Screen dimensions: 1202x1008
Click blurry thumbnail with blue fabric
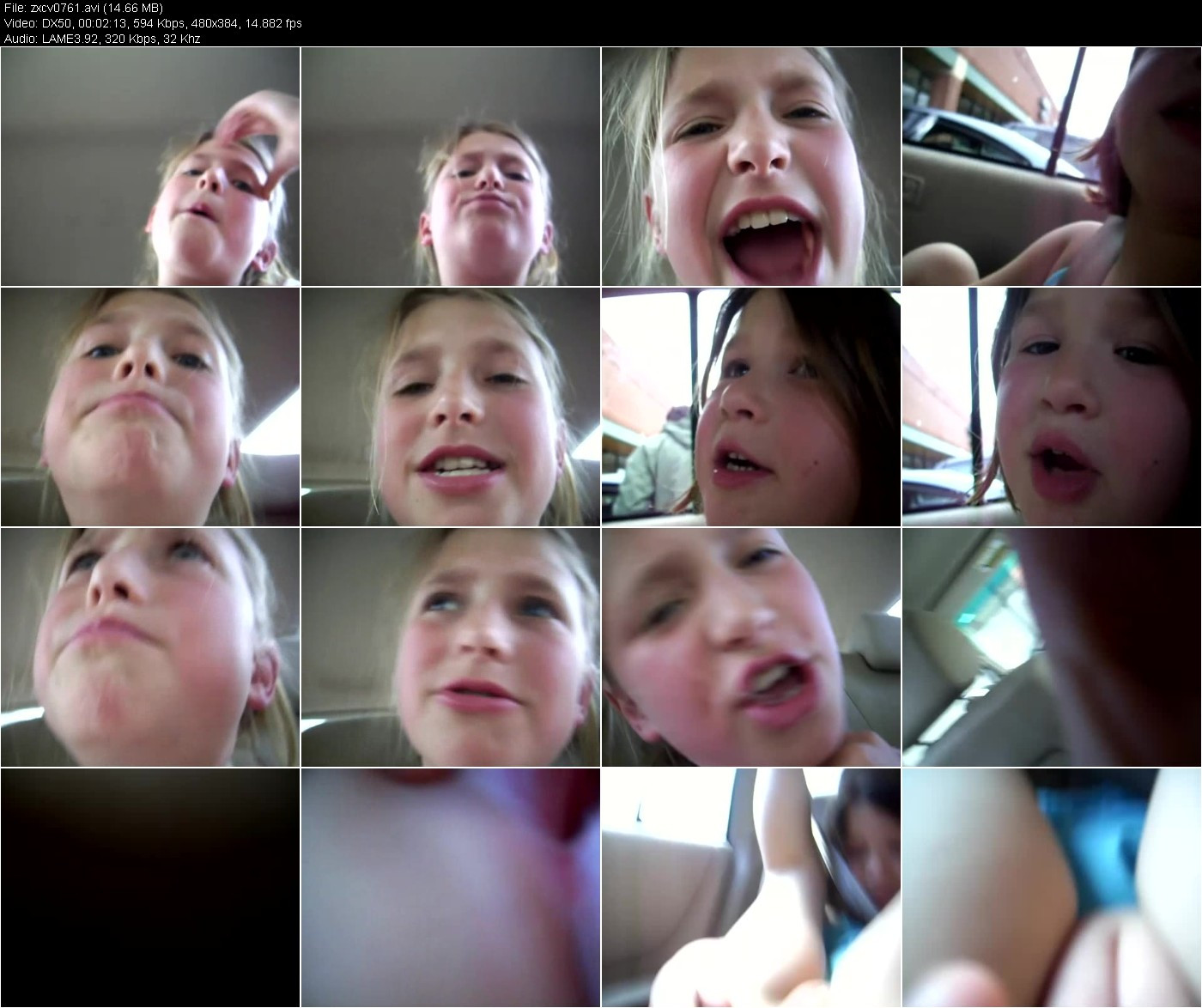pos(1052,888)
